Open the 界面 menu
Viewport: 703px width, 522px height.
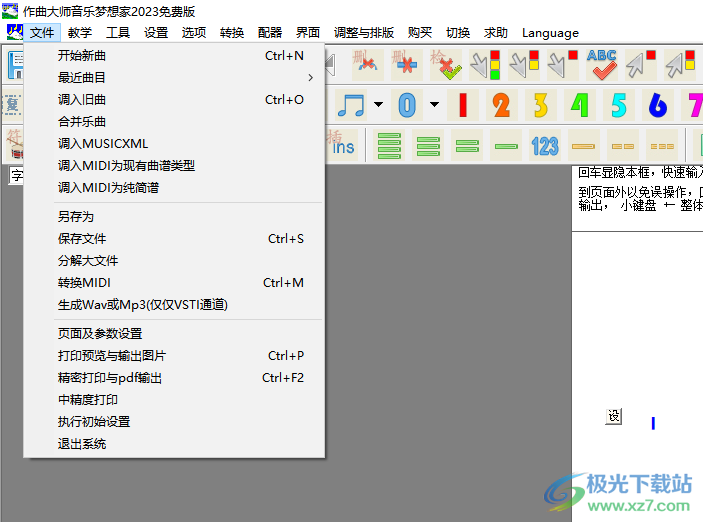308,33
